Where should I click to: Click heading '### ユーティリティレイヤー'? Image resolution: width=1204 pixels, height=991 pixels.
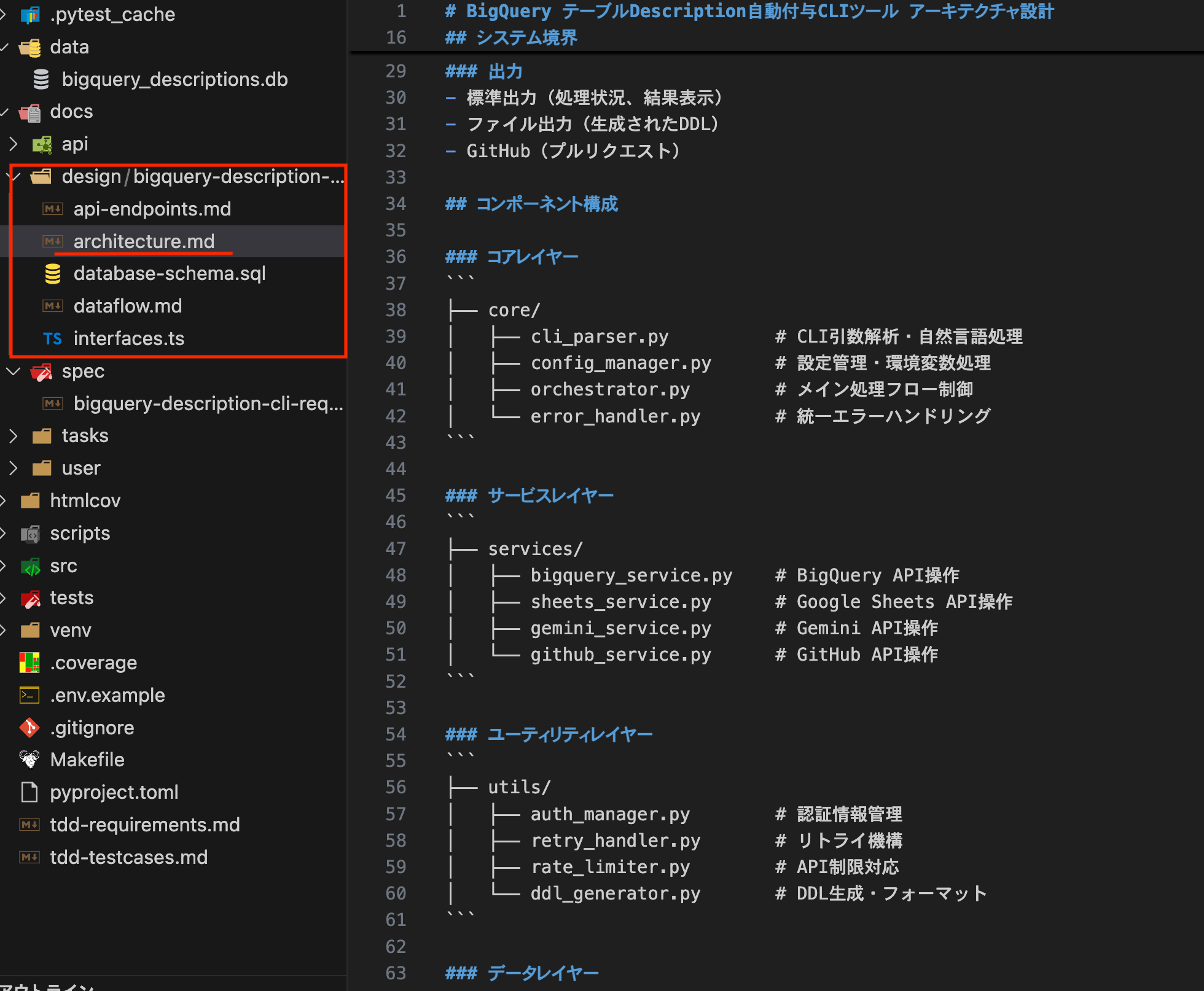[x=549, y=734]
